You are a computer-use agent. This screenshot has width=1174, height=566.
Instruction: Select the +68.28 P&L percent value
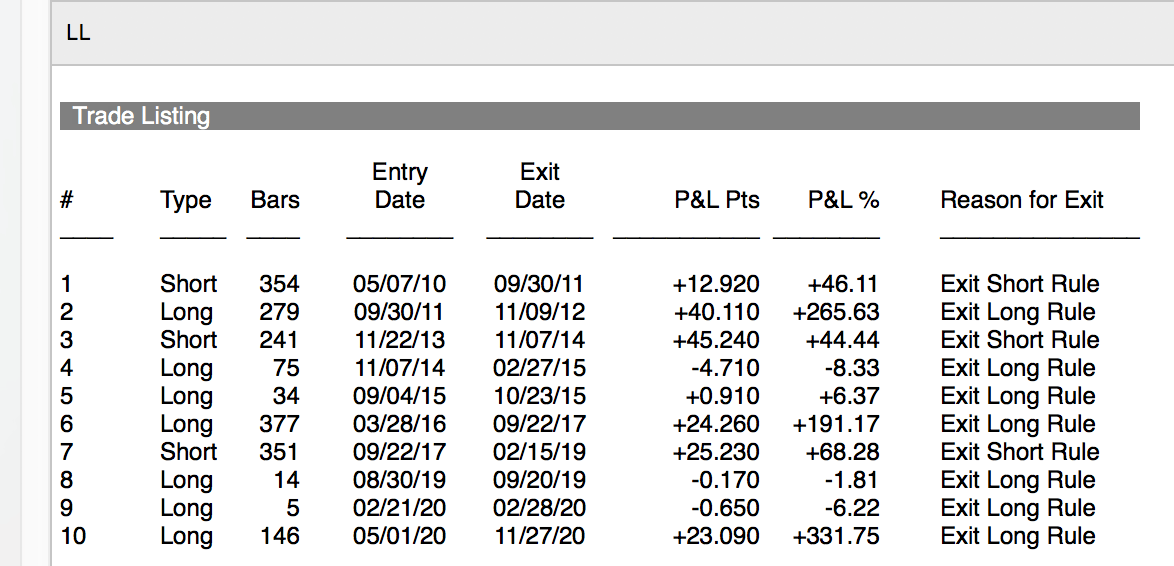click(842, 452)
